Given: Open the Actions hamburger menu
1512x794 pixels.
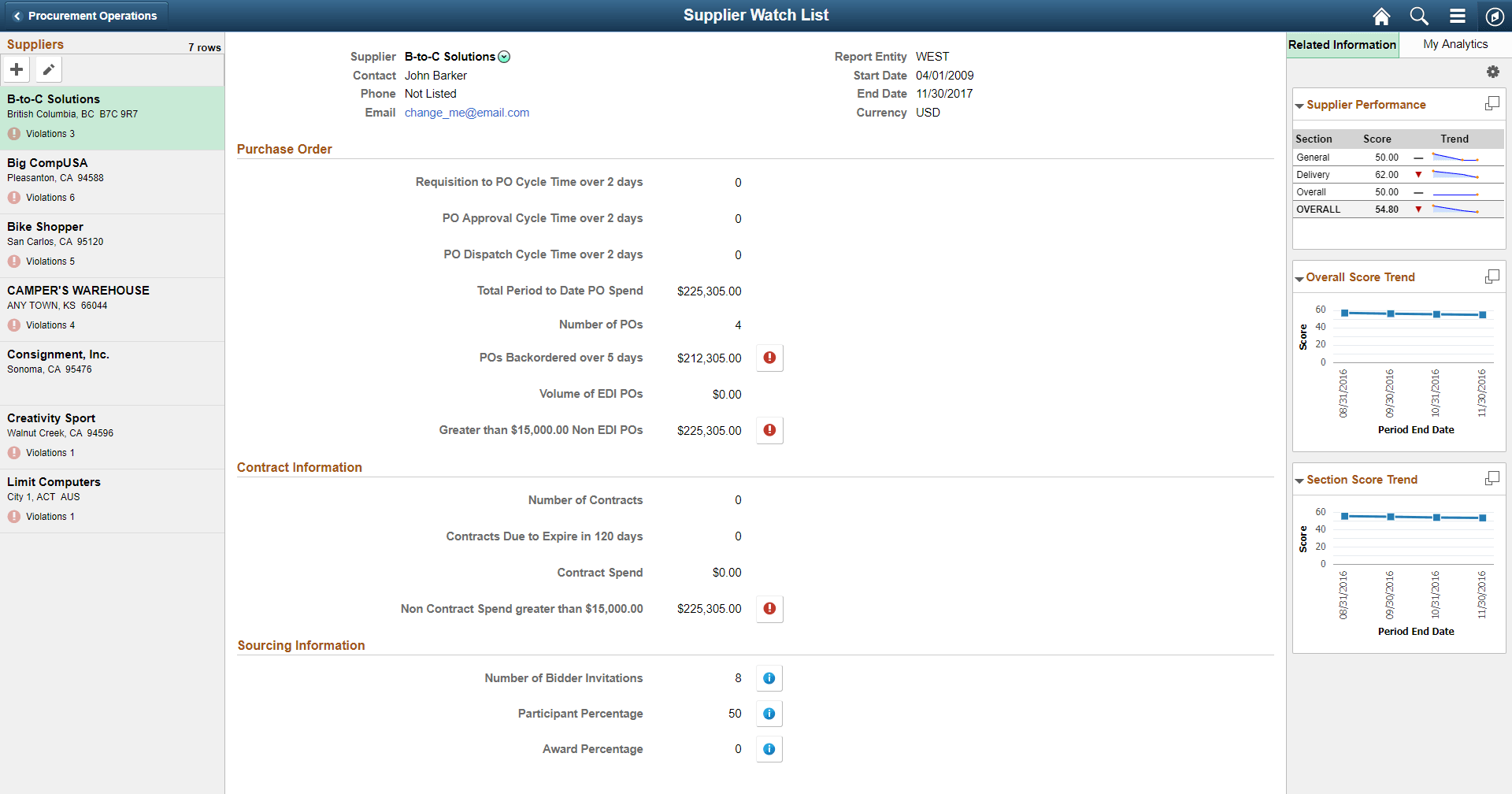Looking at the screenshot, I should point(1456,16).
